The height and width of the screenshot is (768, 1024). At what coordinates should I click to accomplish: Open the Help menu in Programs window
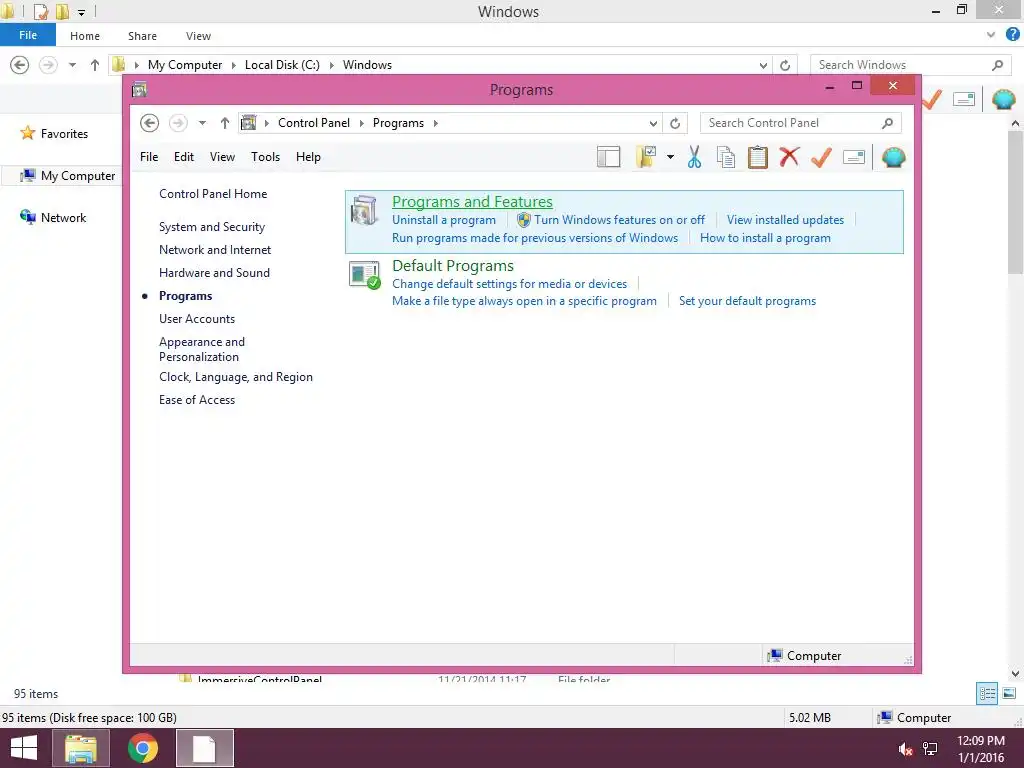coord(308,157)
